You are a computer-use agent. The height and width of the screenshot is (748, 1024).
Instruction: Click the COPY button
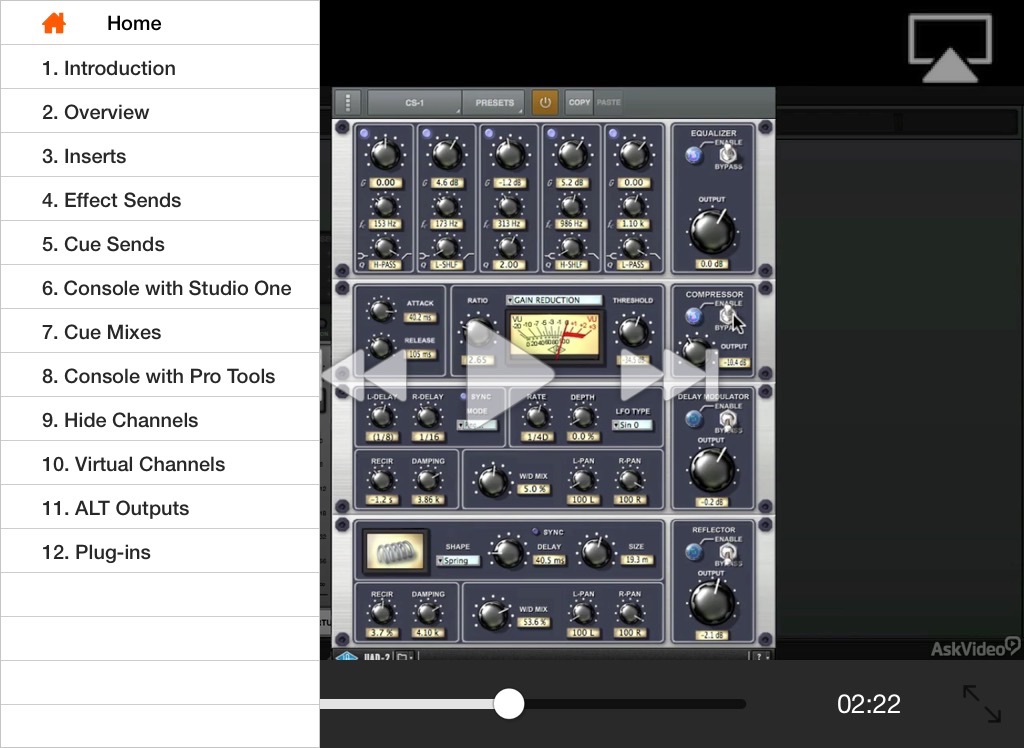coord(579,102)
